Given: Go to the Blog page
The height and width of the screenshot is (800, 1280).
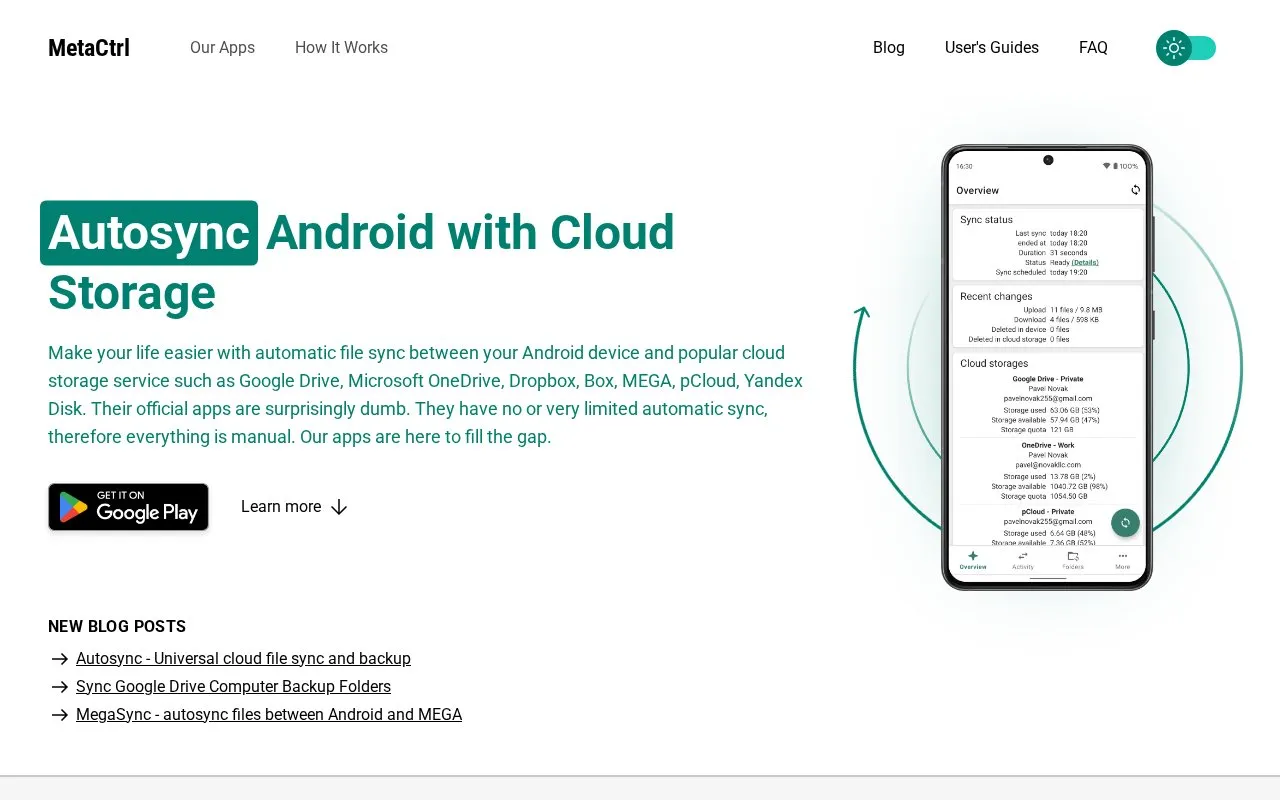Looking at the screenshot, I should 889,48.
